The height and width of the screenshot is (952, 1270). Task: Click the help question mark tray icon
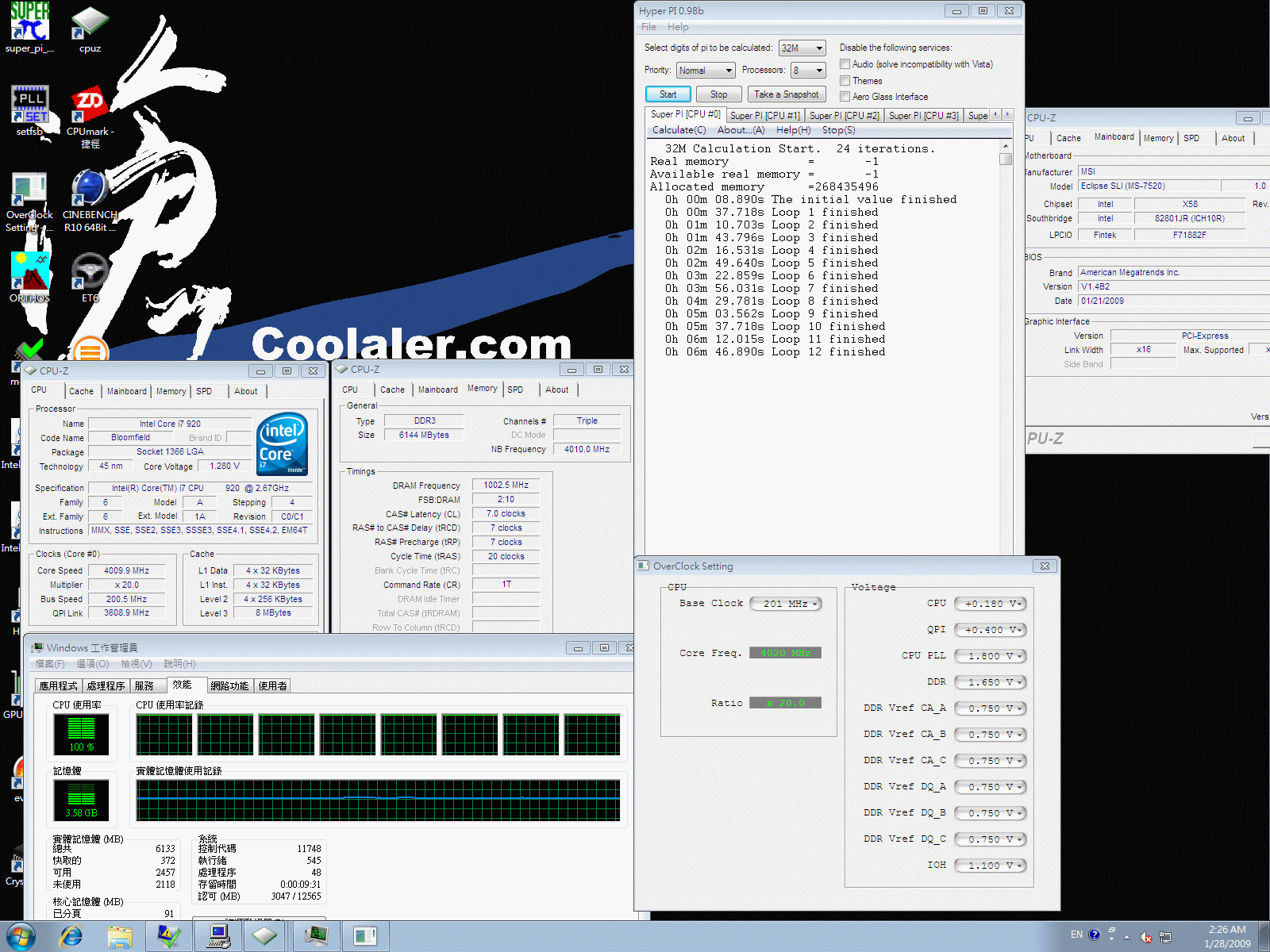pos(1095,935)
